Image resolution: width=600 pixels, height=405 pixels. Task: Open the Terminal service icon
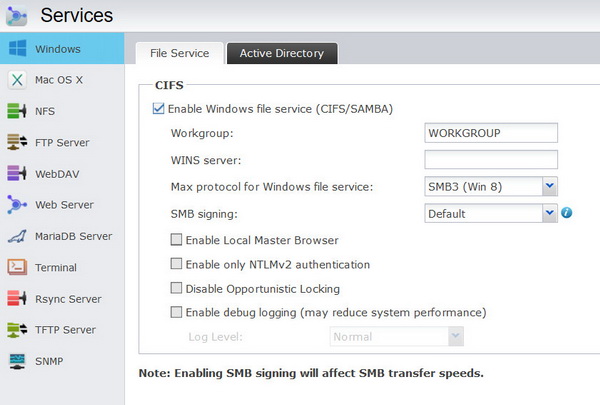(x=17, y=267)
